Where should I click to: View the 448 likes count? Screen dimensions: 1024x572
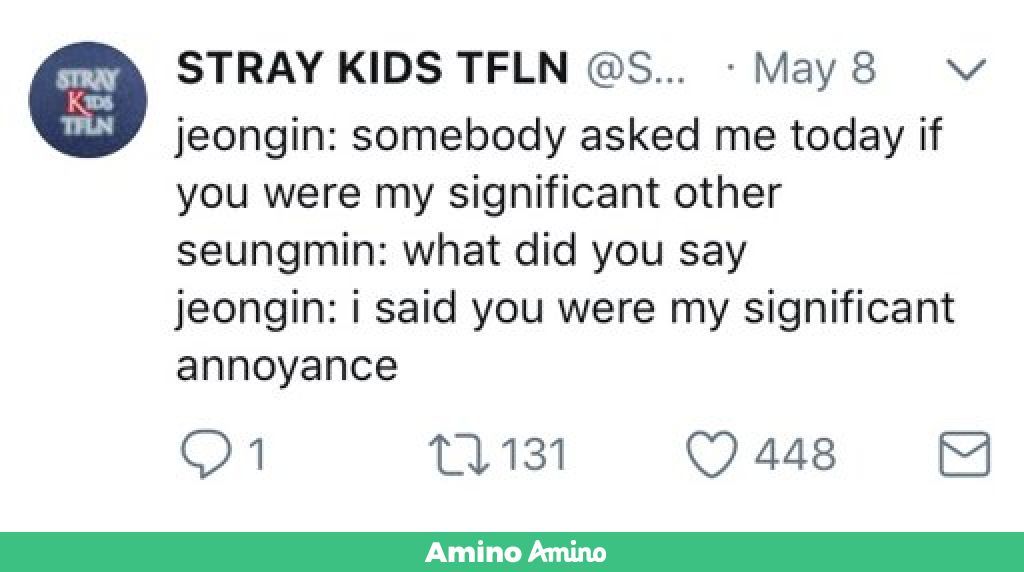[795, 456]
